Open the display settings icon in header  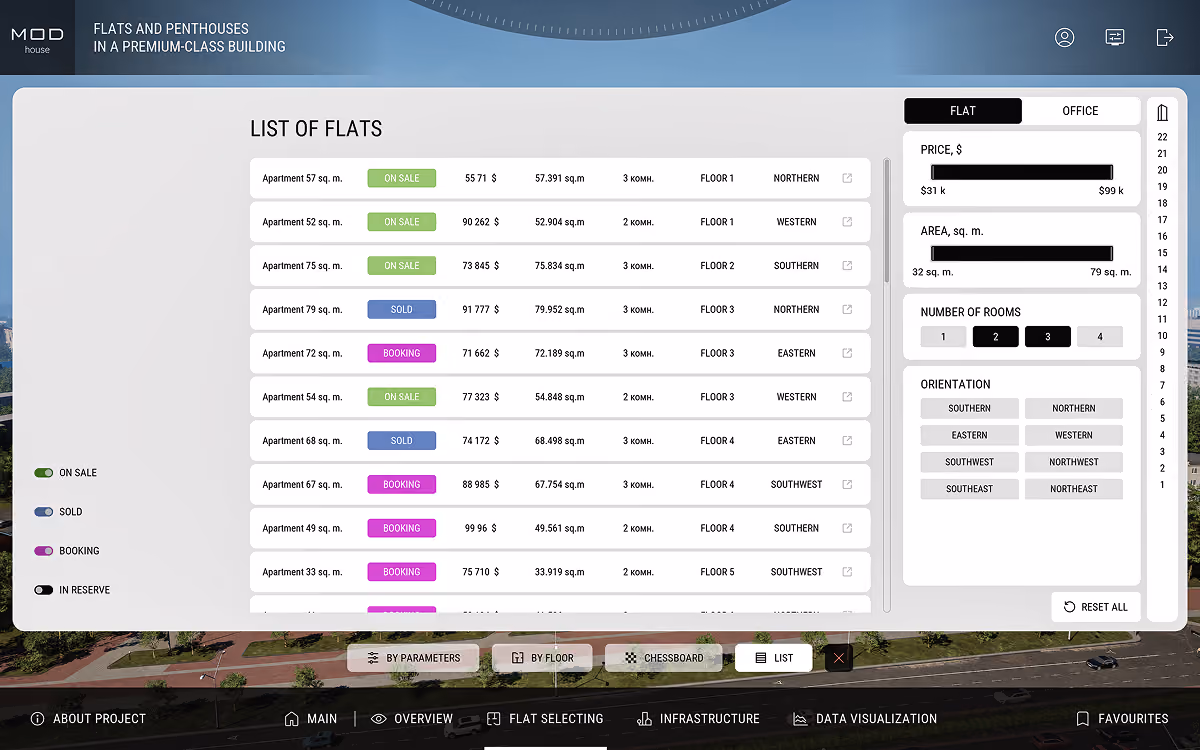click(1114, 37)
